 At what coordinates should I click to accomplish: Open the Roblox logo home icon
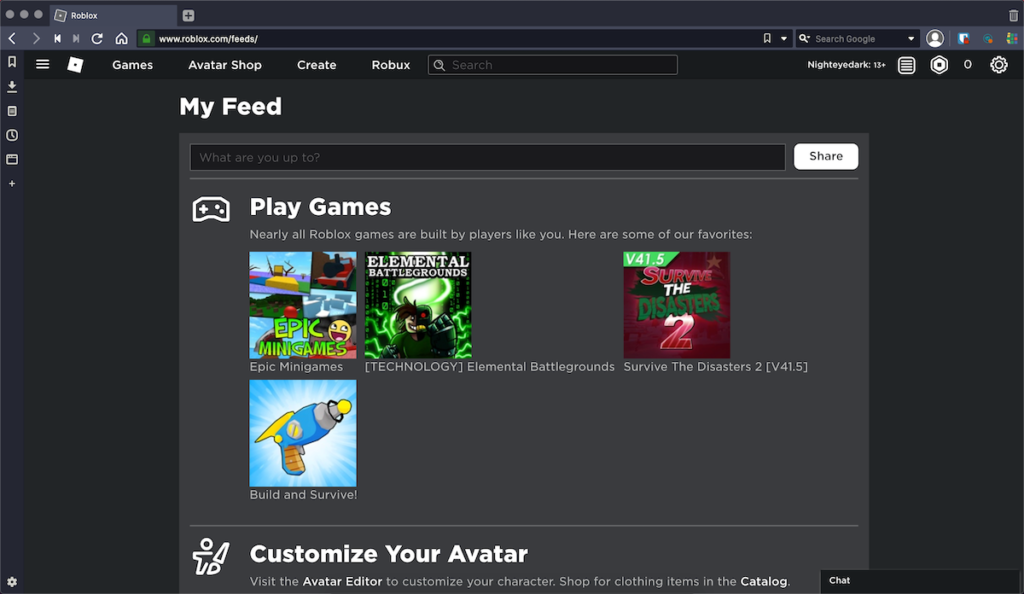(x=75, y=64)
